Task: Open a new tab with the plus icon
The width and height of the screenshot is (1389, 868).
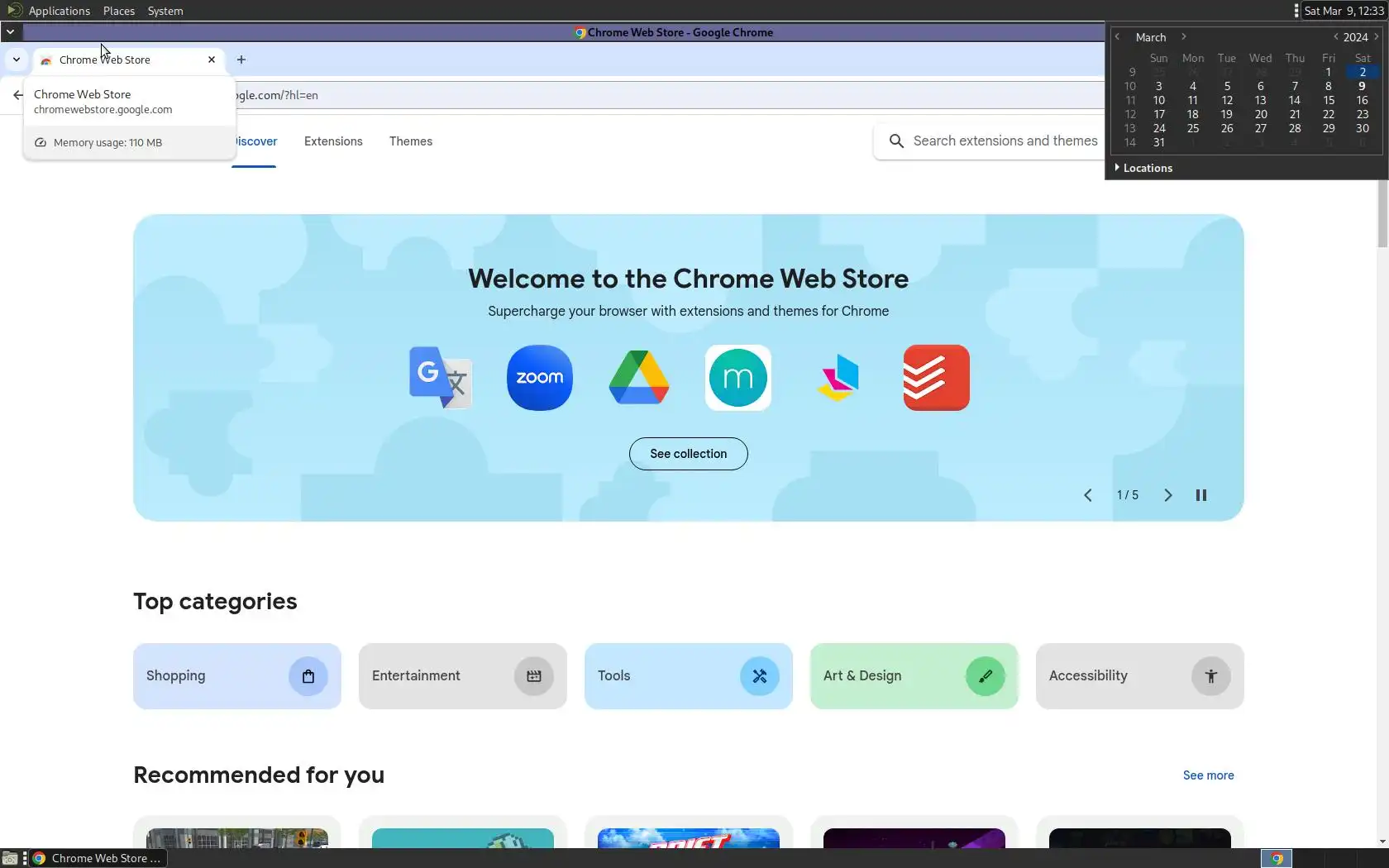Action: tap(241, 60)
